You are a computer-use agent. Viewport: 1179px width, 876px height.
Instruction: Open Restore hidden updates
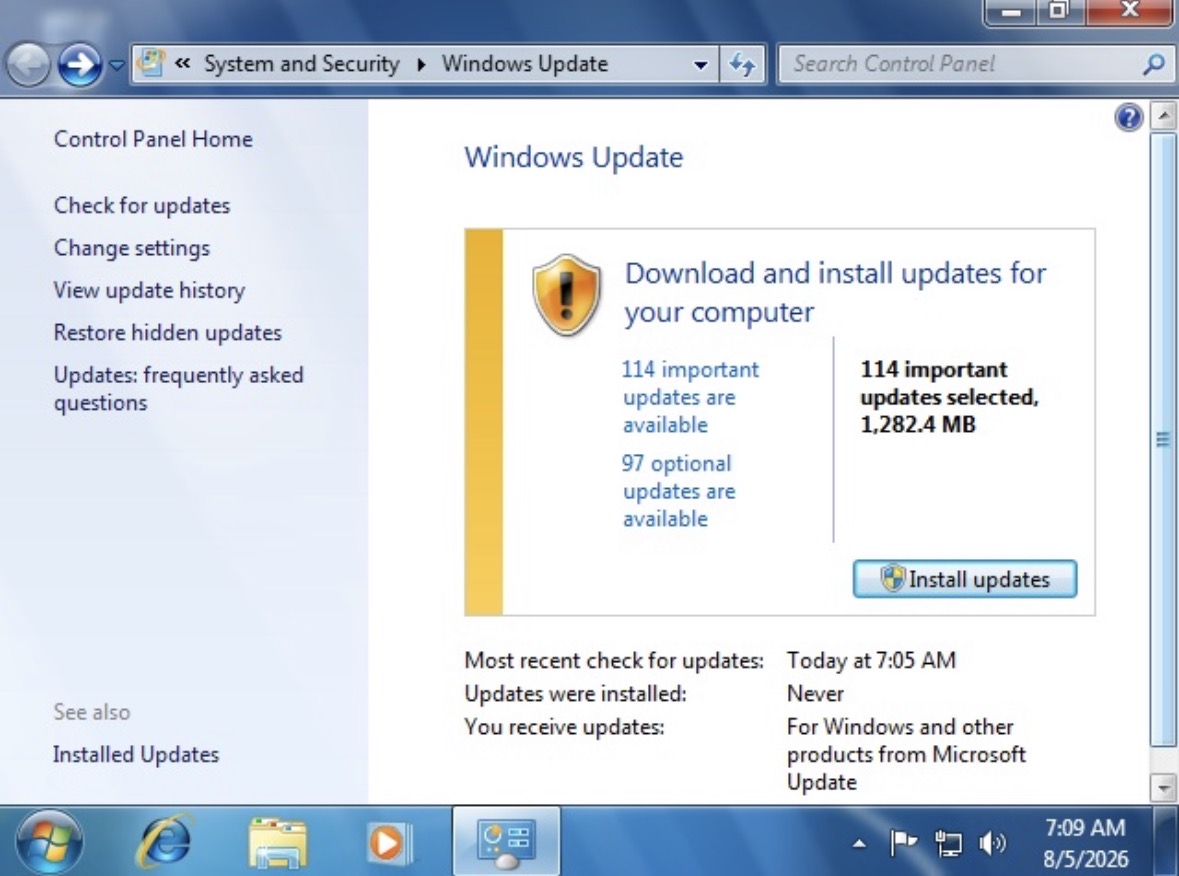168,332
